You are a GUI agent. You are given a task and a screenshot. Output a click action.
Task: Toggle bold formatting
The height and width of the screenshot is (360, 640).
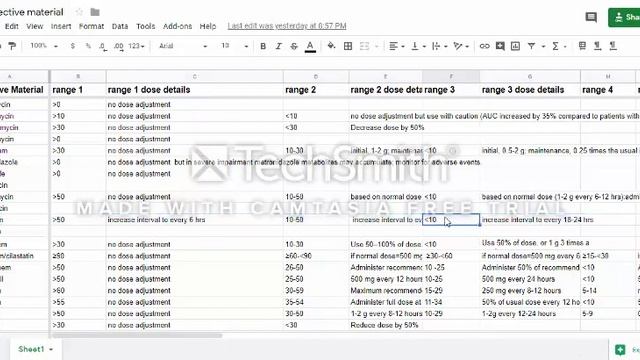(x=263, y=46)
